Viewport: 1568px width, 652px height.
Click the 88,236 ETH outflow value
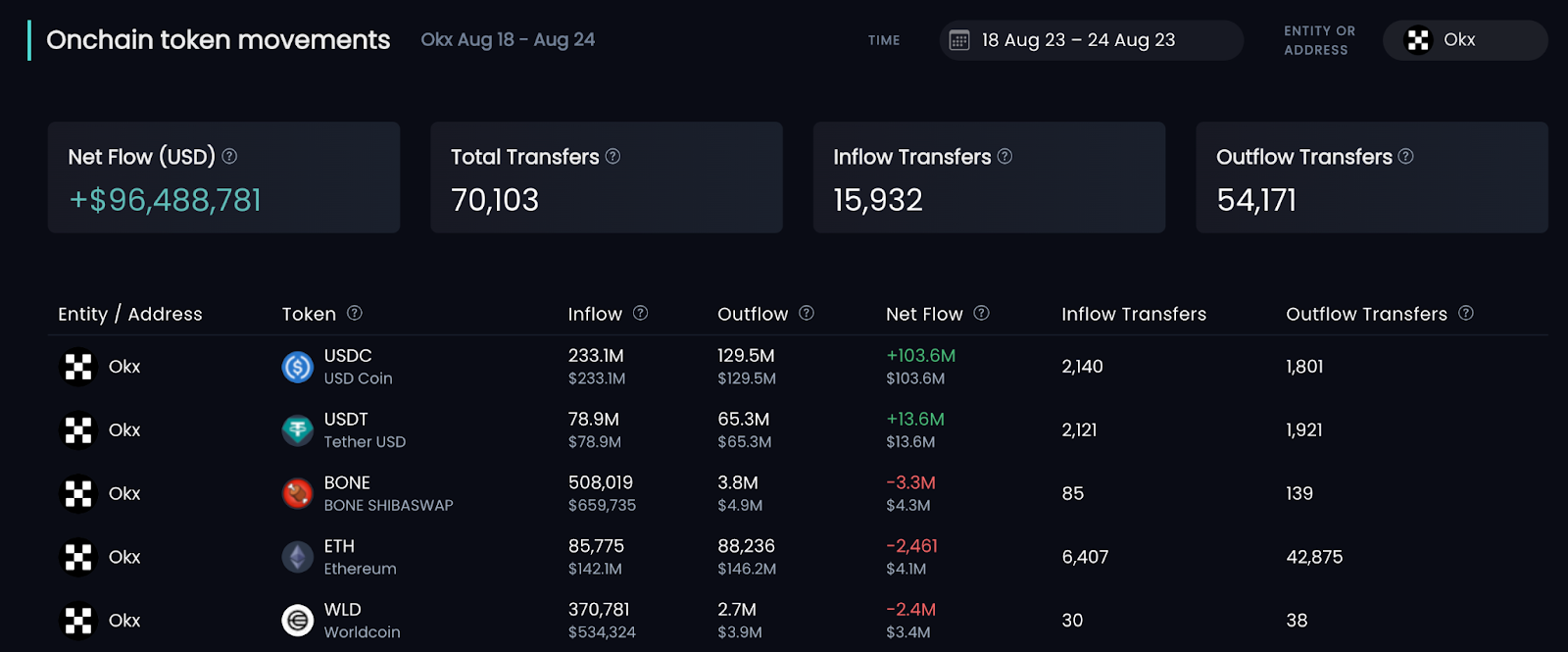point(746,546)
